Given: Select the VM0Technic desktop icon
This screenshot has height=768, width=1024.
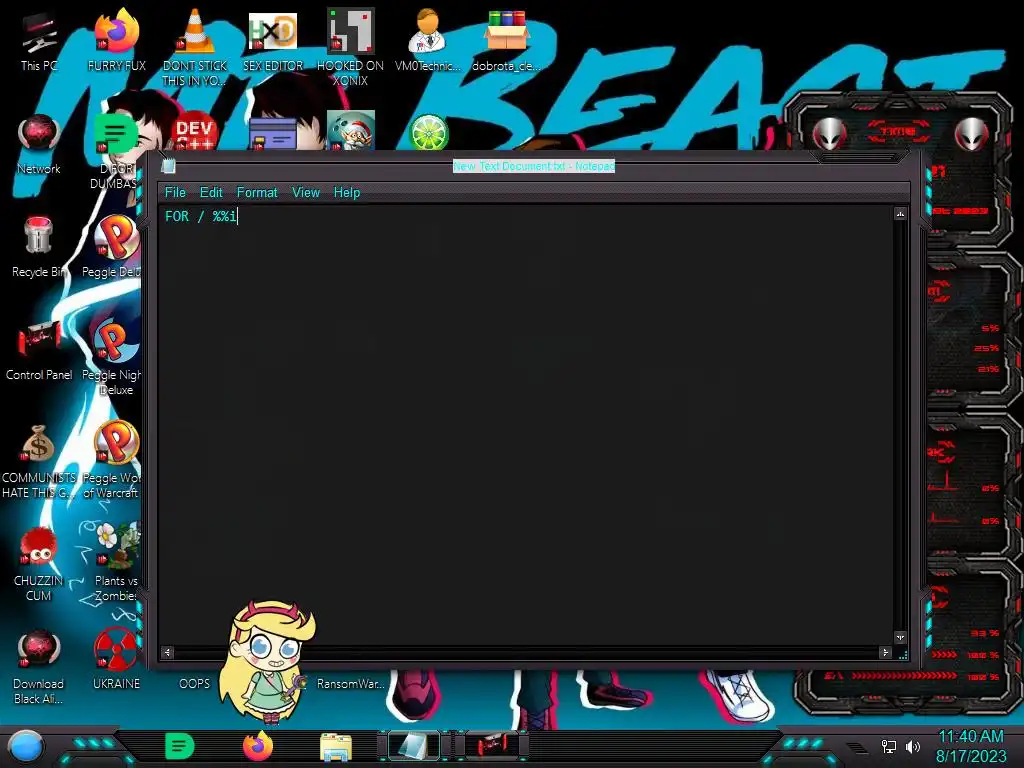Looking at the screenshot, I should coord(428,40).
